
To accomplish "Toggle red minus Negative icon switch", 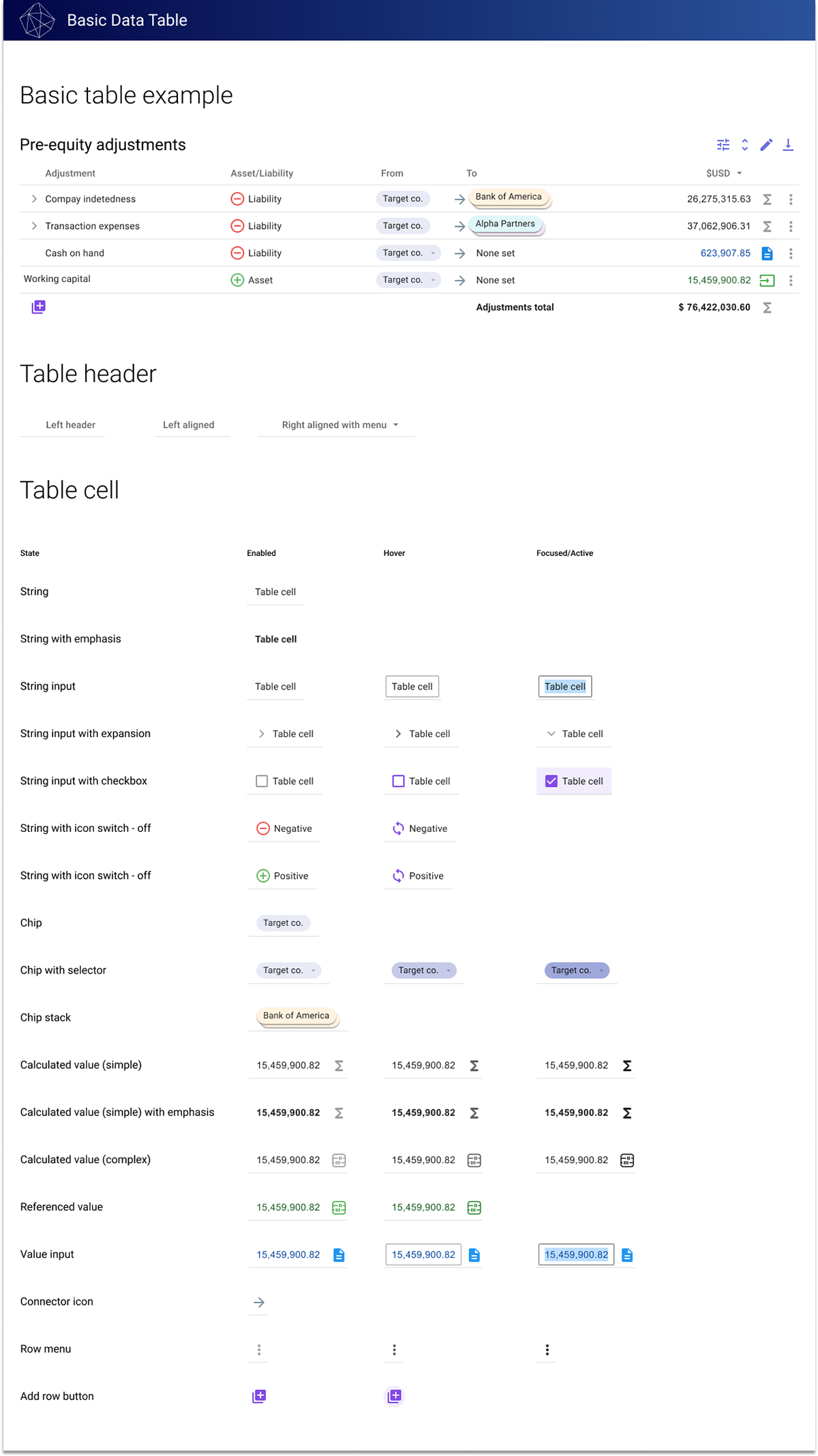I will point(263,828).
